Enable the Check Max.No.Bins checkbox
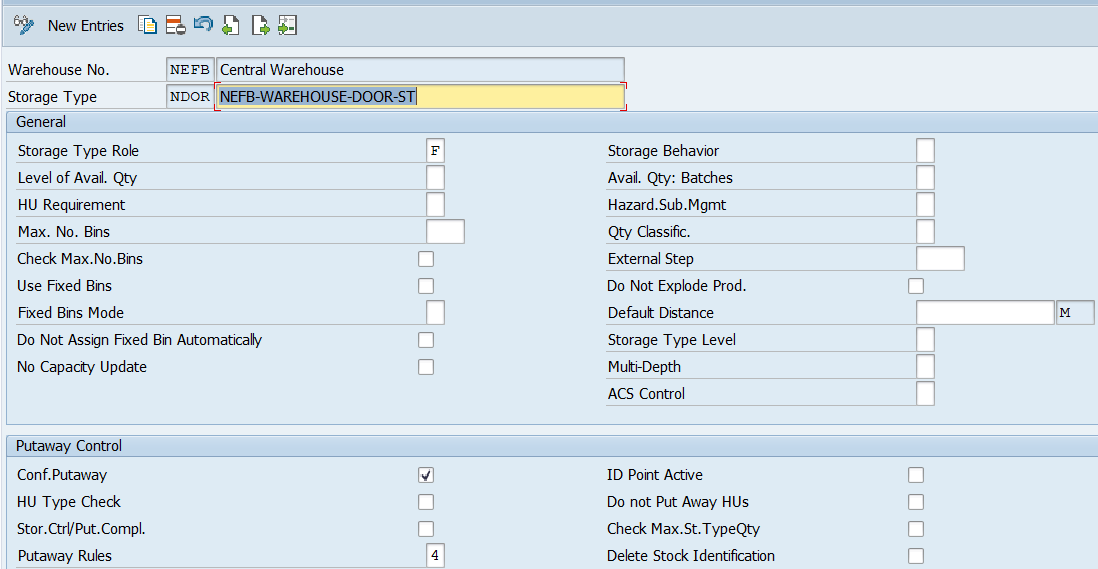This screenshot has width=1098, height=569. point(426,259)
